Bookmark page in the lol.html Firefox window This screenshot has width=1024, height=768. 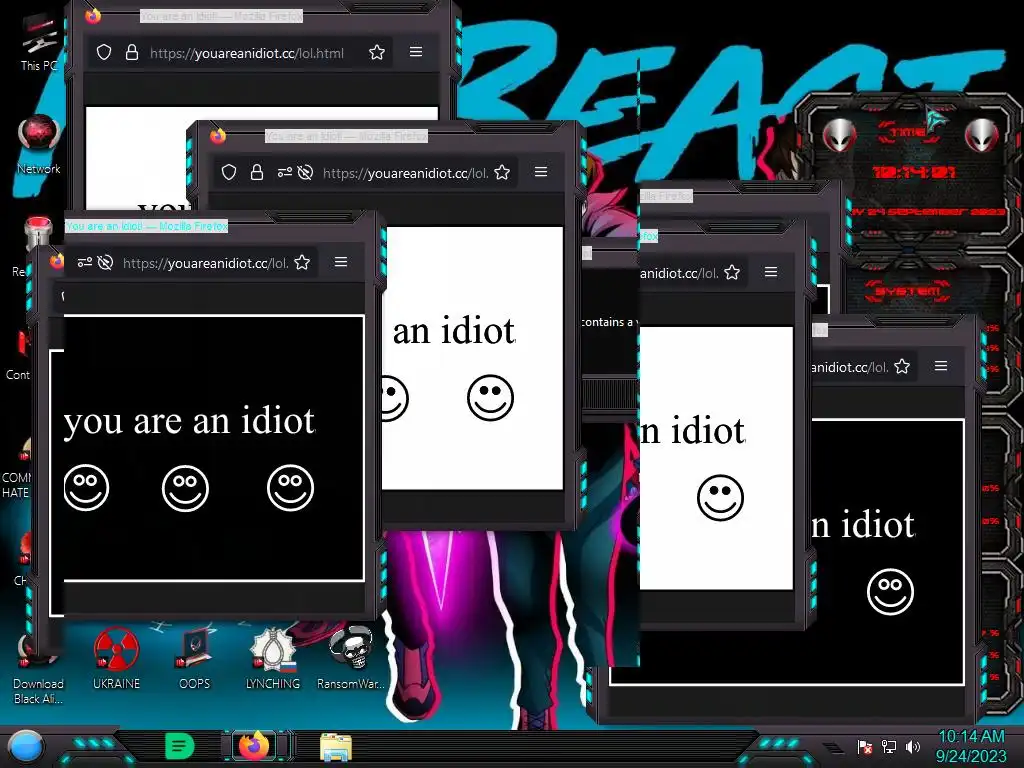pyautogui.click(x=377, y=52)
